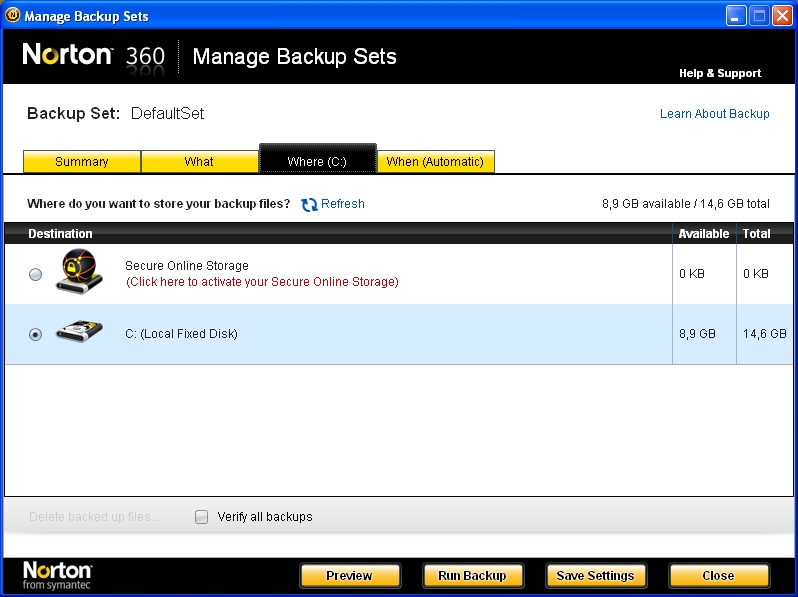
Task: Open the What tab
Action: click(x=199, y=162)
